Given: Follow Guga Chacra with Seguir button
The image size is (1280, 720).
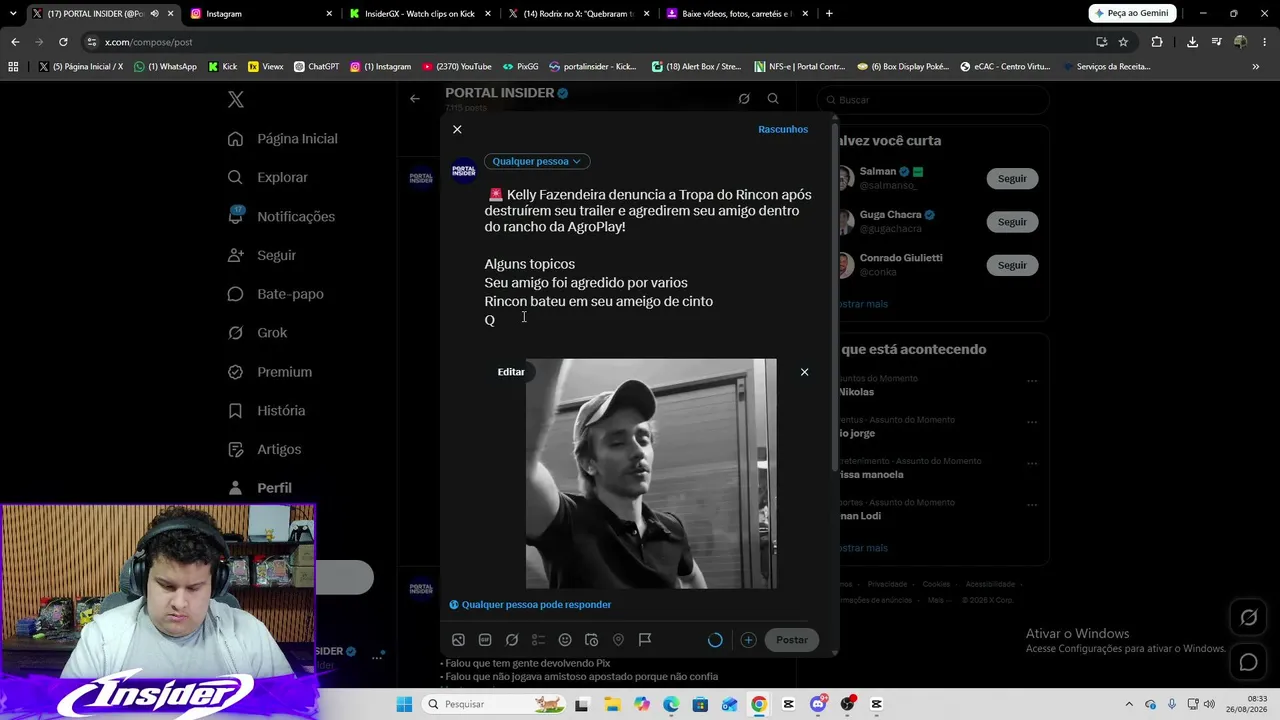Looking at the screenshot, I should pyautogui.click(x=1012, y=222).
